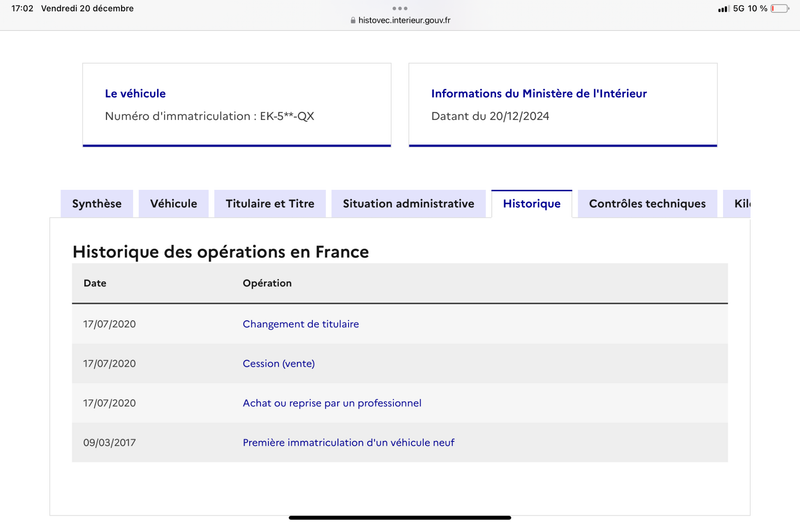This screenshot has height=525, width=800.
Task: Tap the padlock icon in address bar
Action: click(x=353, y=20)
